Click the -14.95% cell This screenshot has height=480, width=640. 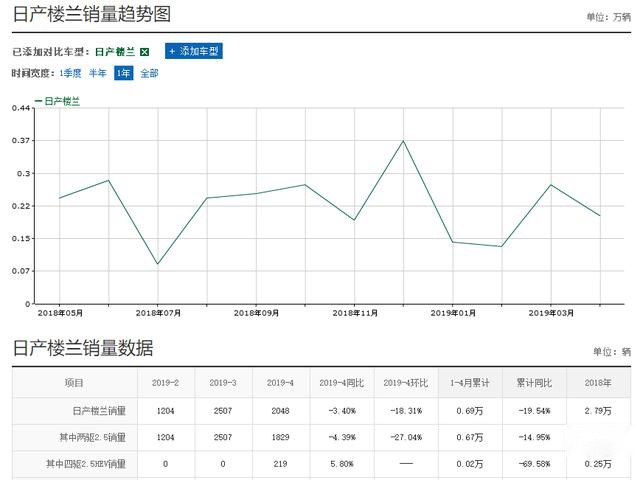[534, 438]
